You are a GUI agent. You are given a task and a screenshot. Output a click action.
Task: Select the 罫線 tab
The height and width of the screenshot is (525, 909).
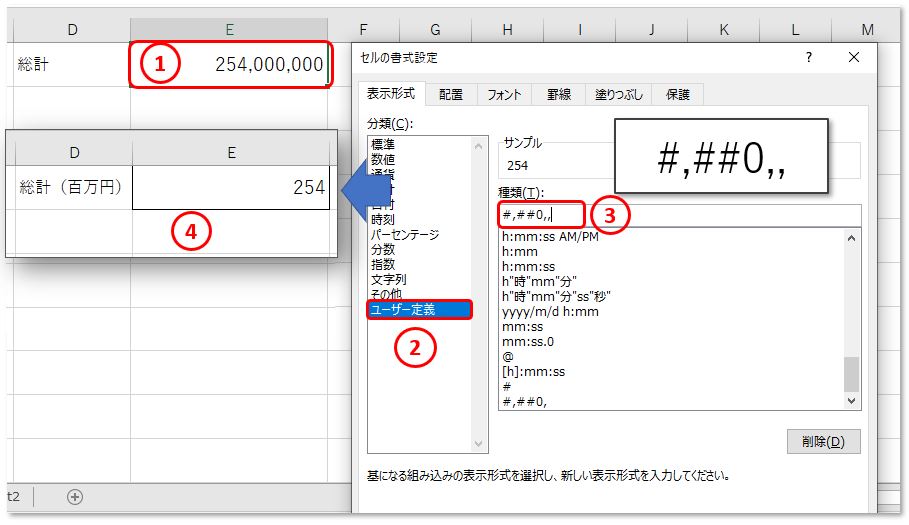[x=558, y=95]
